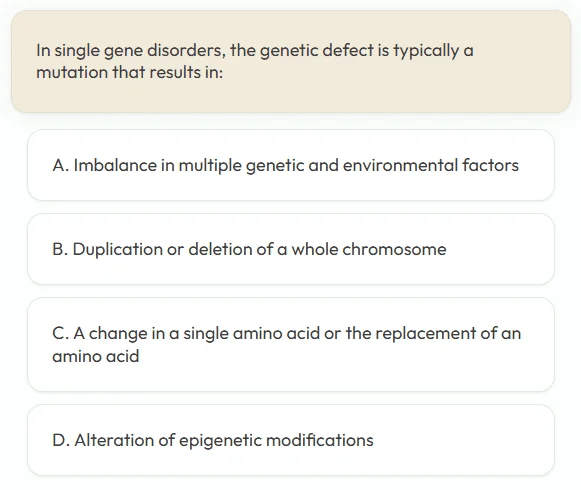Viewport: 581px width, 490px height.
Task: Choose the 'replacement of an amino acid' option
Action: coord(291,344)
